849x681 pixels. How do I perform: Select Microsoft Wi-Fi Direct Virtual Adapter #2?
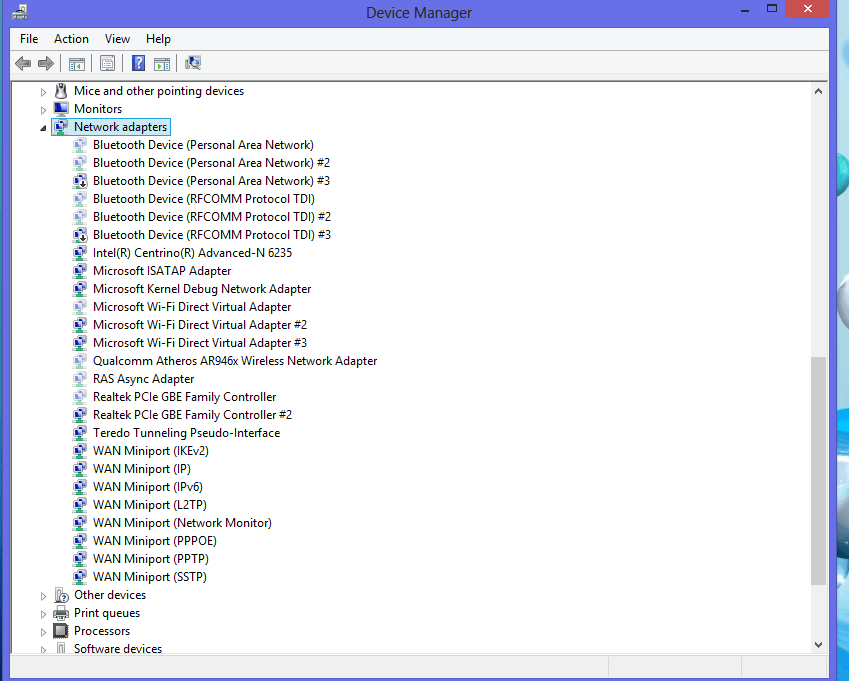tap(200, 325)
